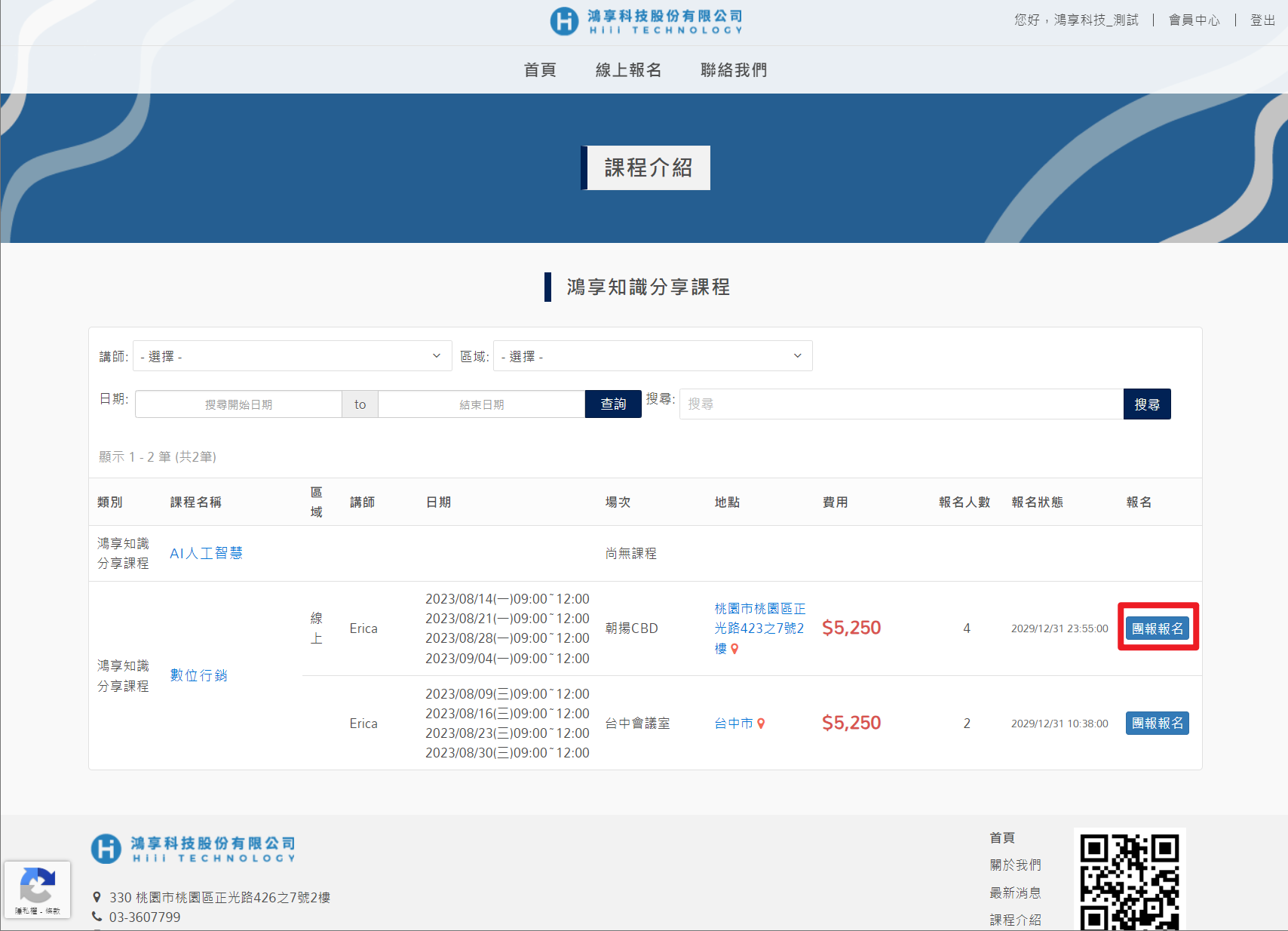Viewport: 1288px width, 931px height.
Task: Click 團報名 for 台中會議室 session
Action: 1157,724
